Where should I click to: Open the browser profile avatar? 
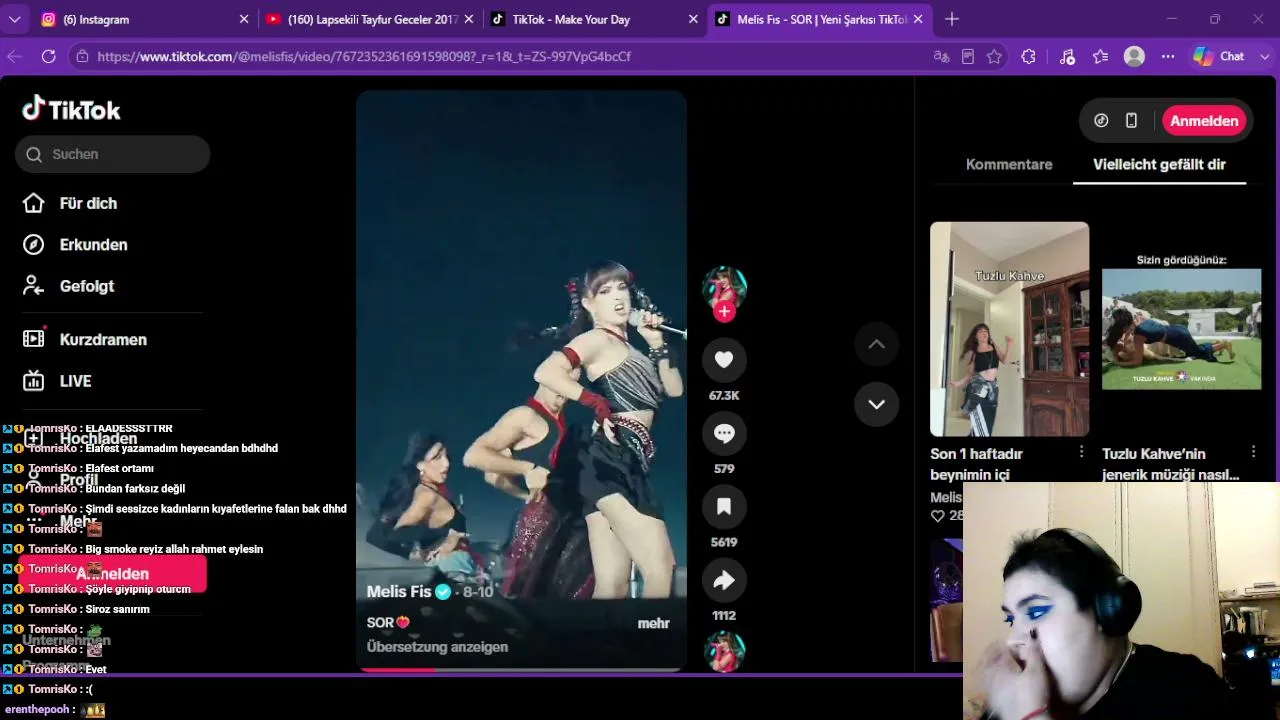click(1134, 57)
